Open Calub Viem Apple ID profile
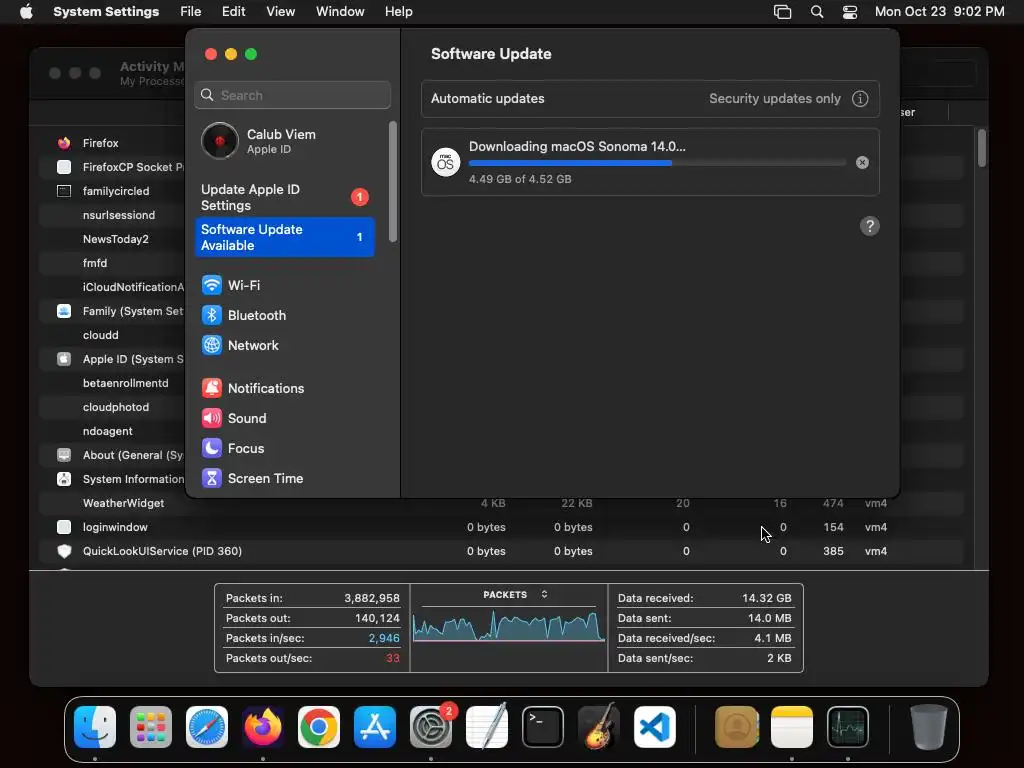This screenshot has height=768, width=1024. [x=285, y=141]
